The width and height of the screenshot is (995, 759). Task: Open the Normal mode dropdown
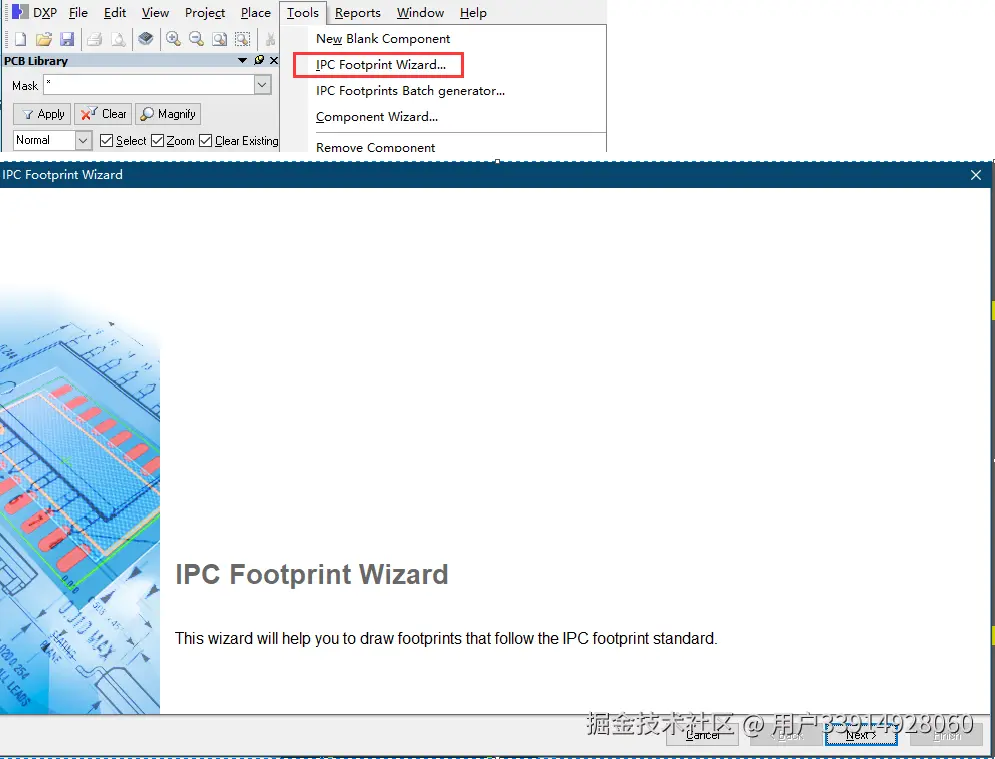83,140
